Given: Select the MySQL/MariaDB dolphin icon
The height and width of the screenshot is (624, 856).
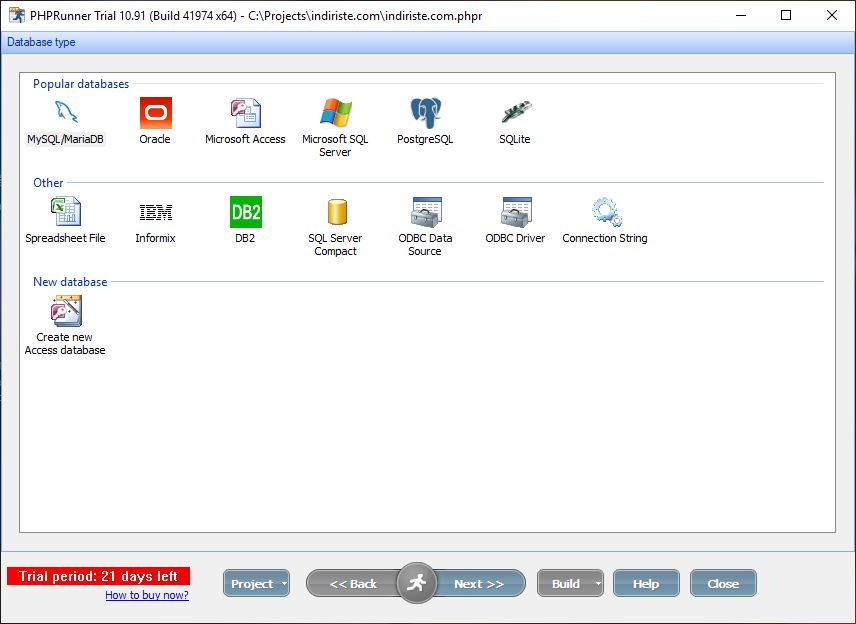Looking at the screenshot, I should click(x=66, y=112).
